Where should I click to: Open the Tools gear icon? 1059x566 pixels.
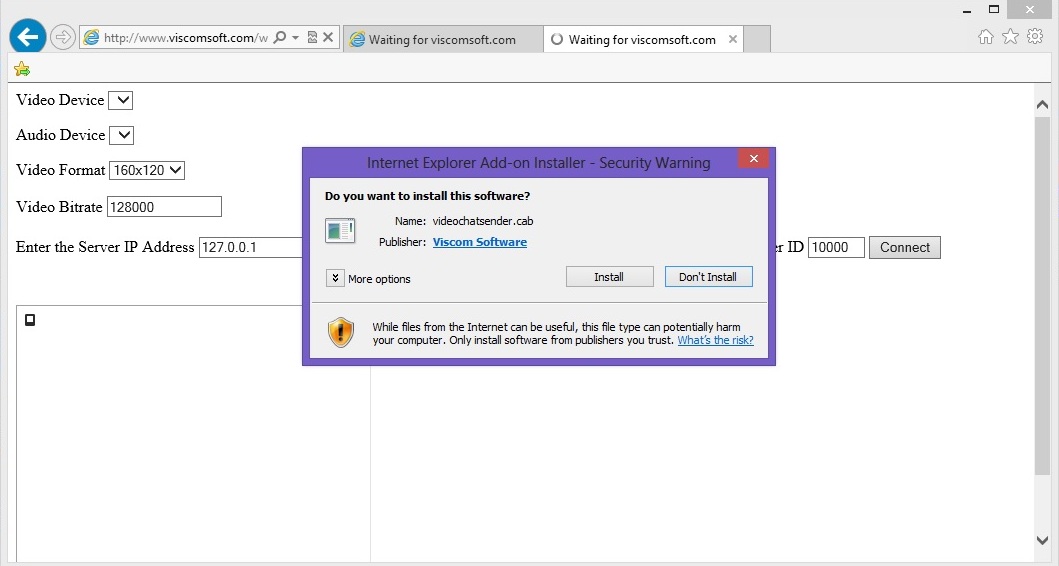[1035, 37]
